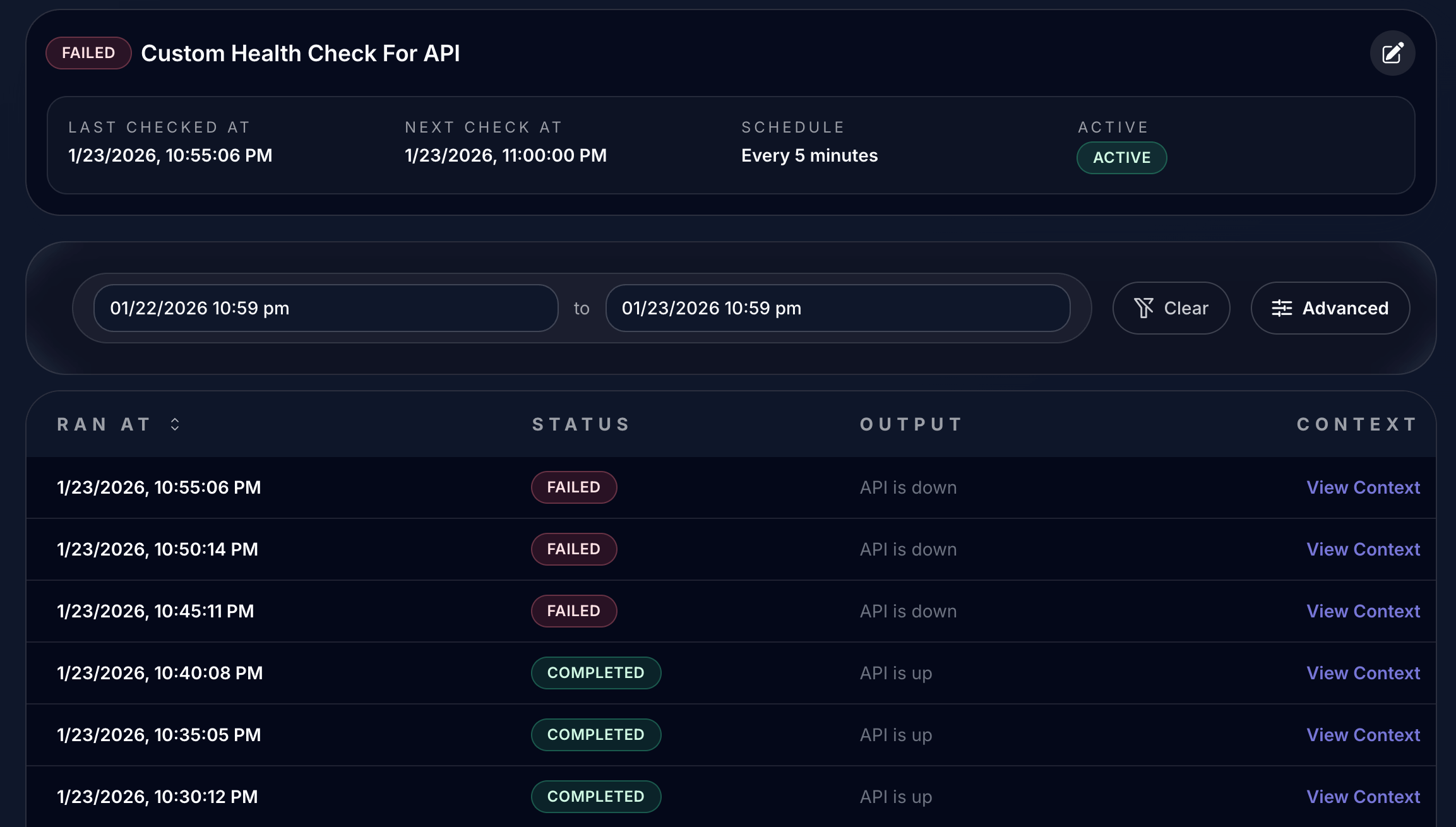1456x827 pixels.
Task: Click the start date field 01/22/2026
Action: [325, 308]
